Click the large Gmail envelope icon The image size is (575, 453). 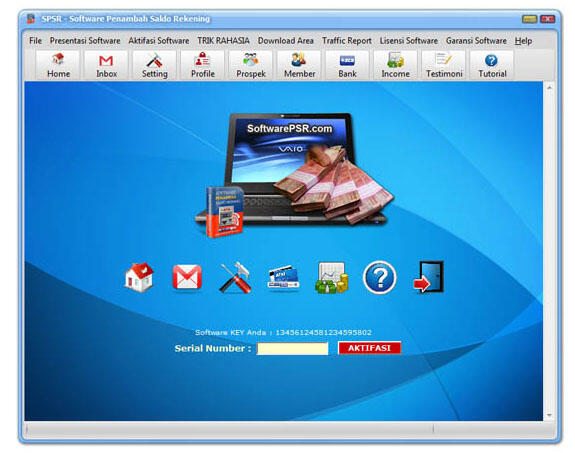tap(187, 277)
